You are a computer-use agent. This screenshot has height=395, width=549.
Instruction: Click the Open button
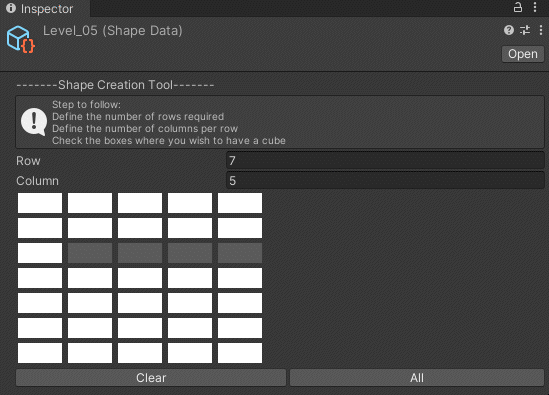pos(523,54)
